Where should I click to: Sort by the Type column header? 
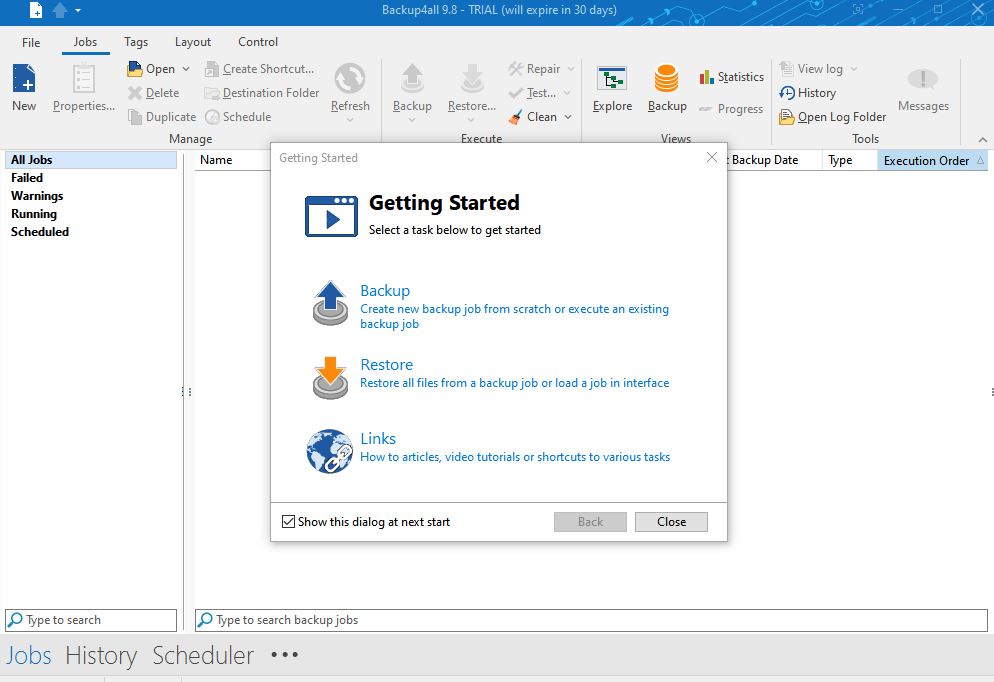[849, 160]
